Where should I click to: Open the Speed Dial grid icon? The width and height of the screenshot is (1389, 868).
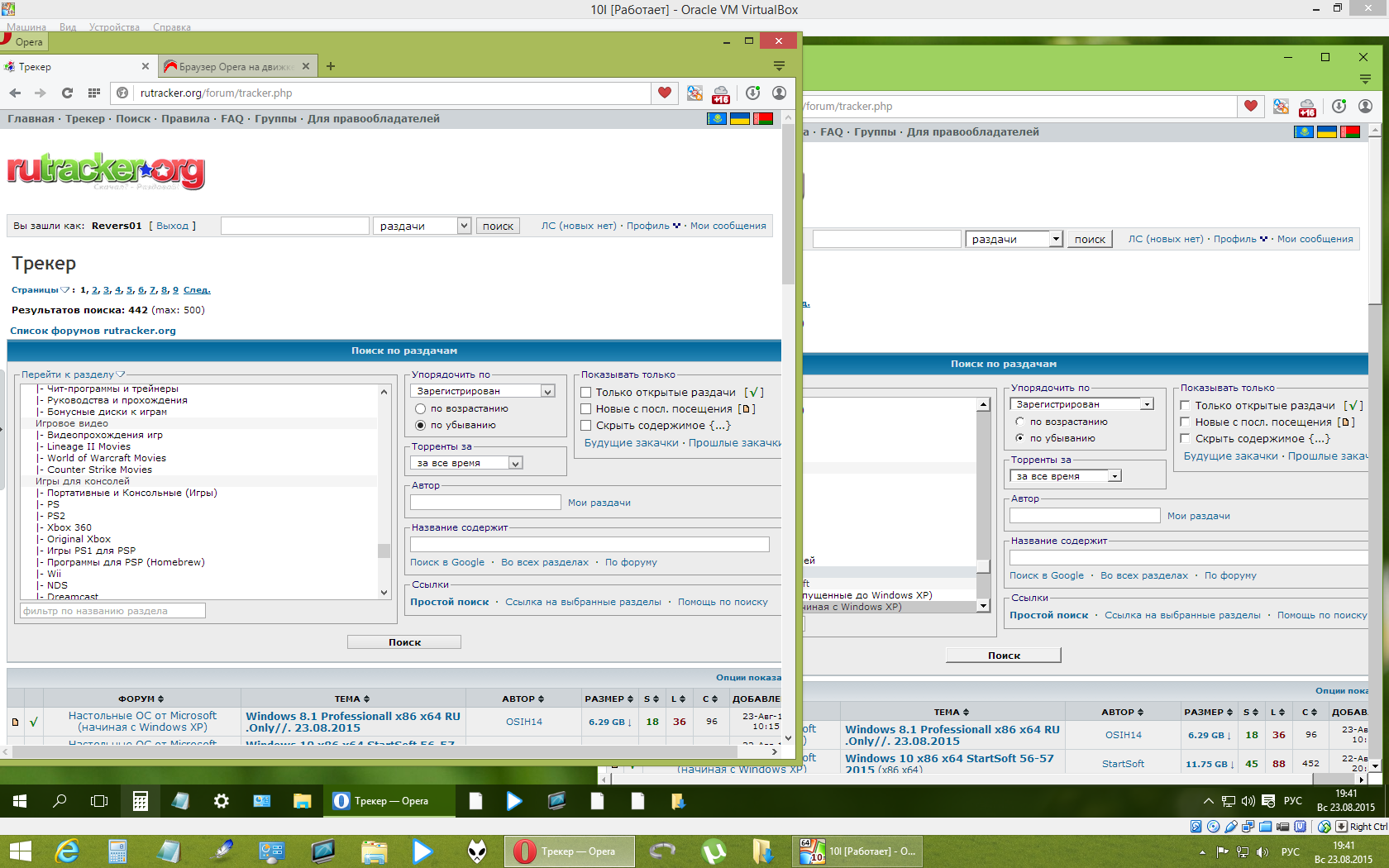(94, 93)
